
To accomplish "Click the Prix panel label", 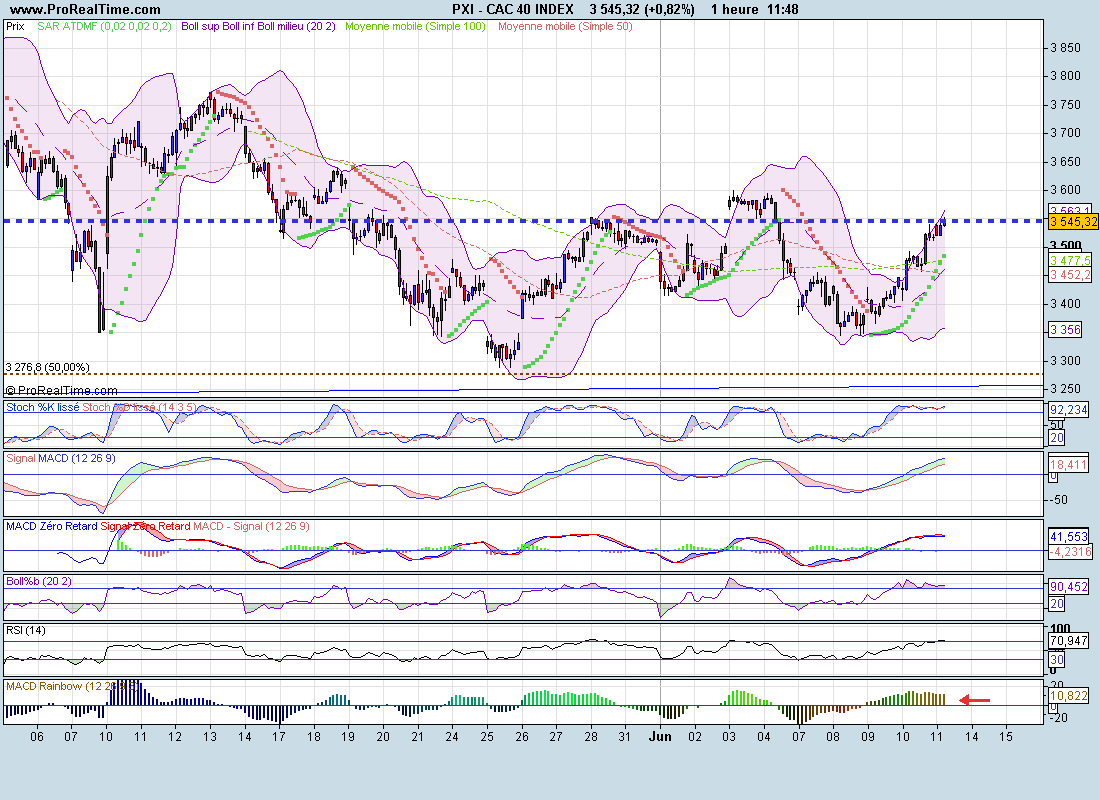I will 15,26.
